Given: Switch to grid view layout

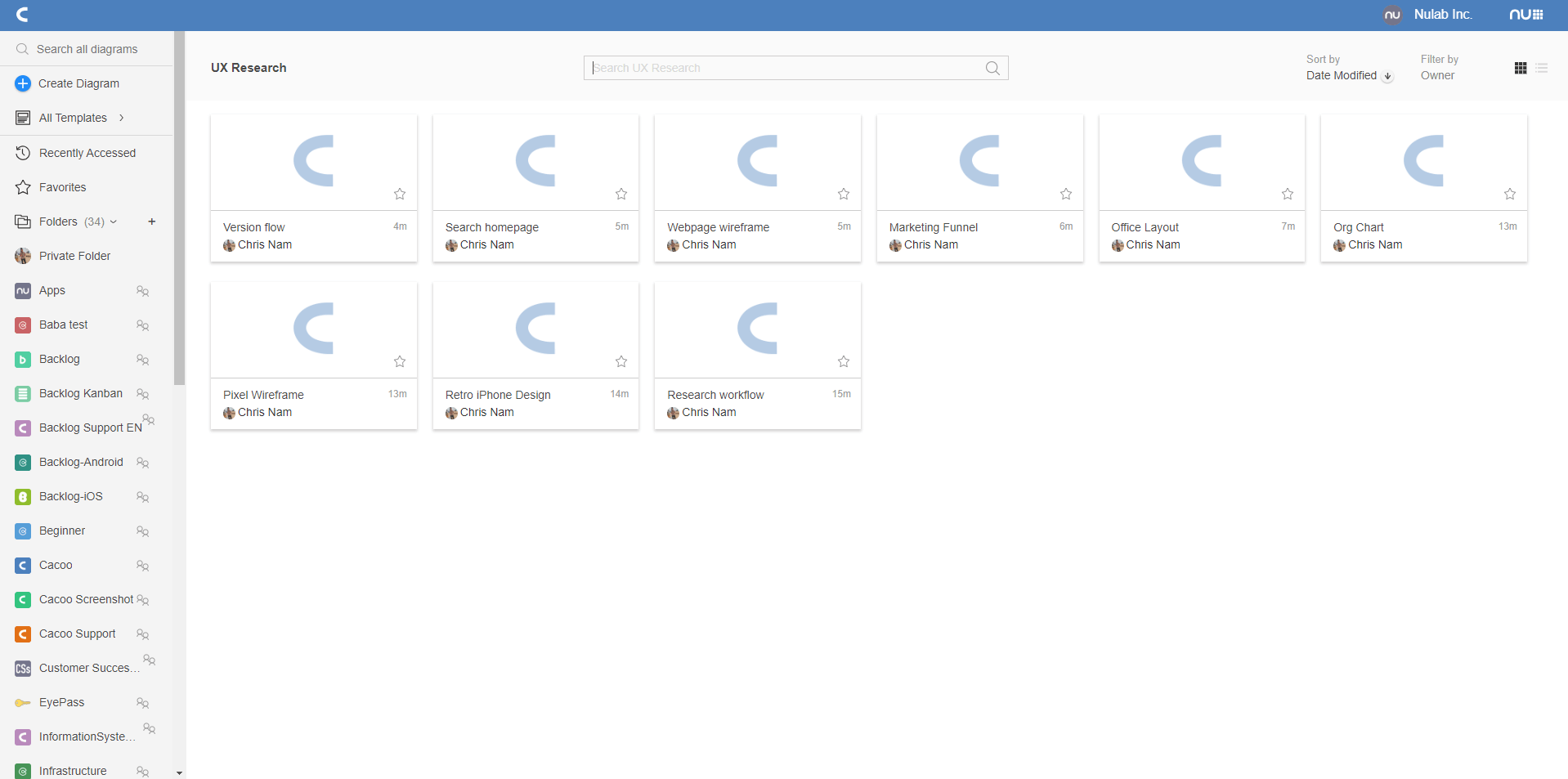Looking at the screenshot, I should (x=1520, y=68).
